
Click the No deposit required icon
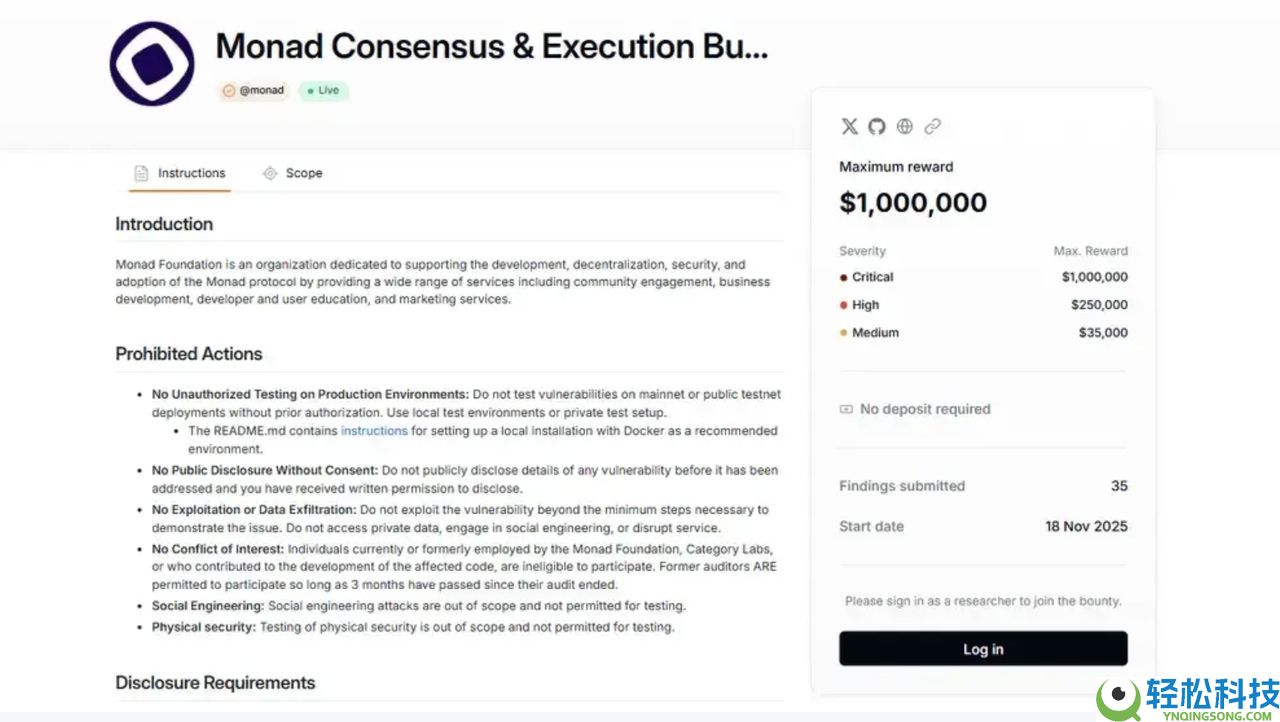(846, 409)
